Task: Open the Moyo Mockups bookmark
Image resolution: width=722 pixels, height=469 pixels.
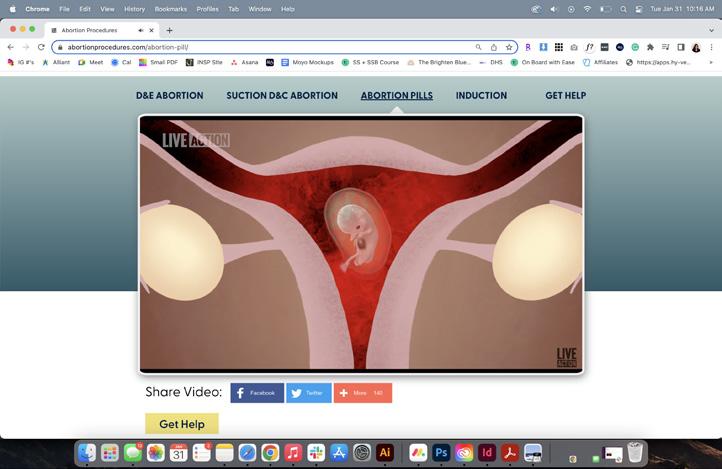Action: coord(308,62)
